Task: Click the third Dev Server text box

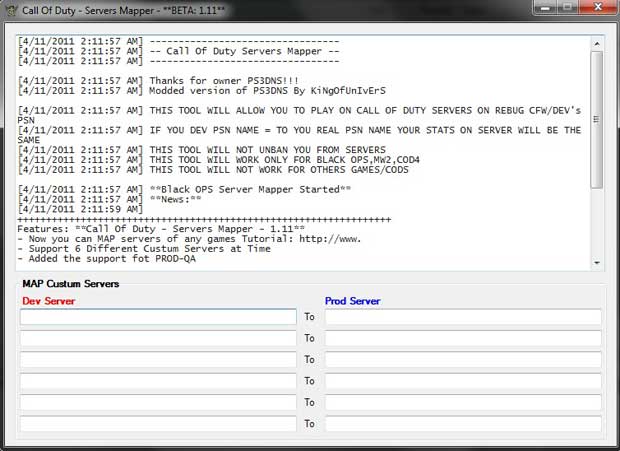Action: 158,359
